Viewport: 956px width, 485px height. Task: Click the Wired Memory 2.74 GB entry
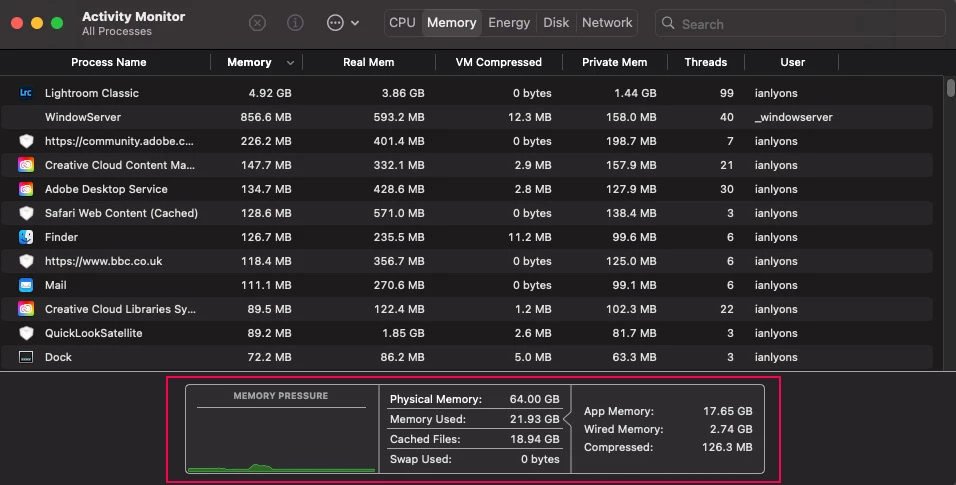click(x=668, y=429)
